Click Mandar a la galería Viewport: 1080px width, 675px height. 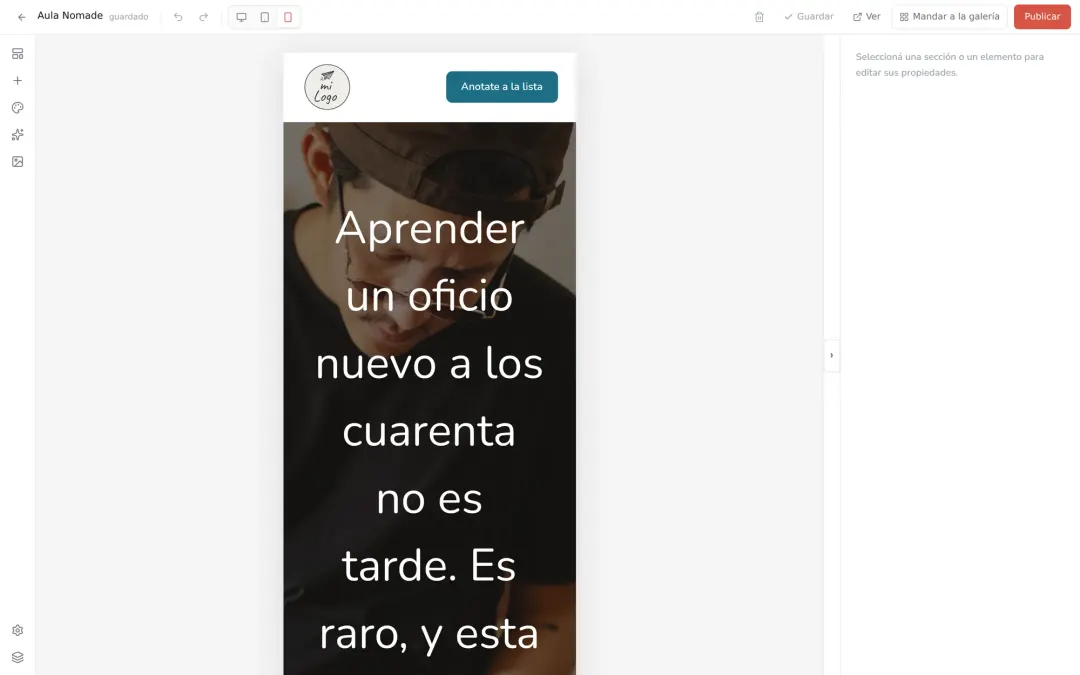pyautogui.click(x=949, y=17)
